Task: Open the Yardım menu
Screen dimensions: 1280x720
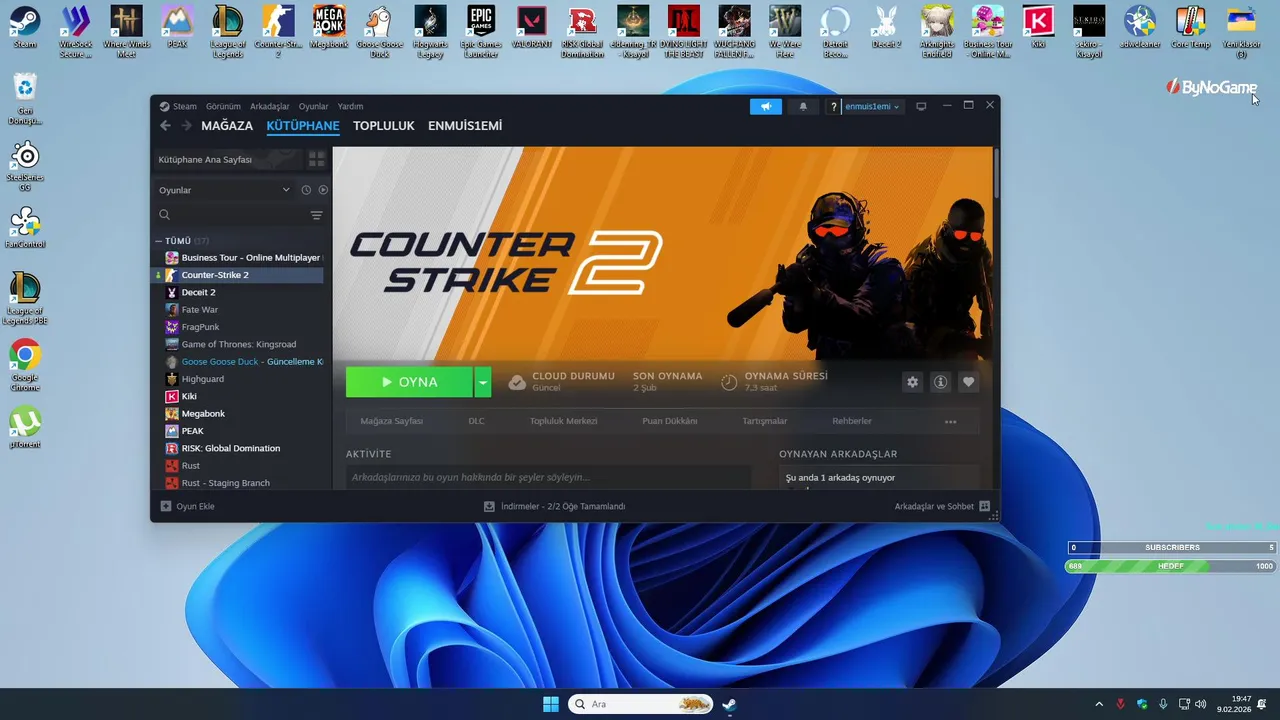Action: point(350,106)
